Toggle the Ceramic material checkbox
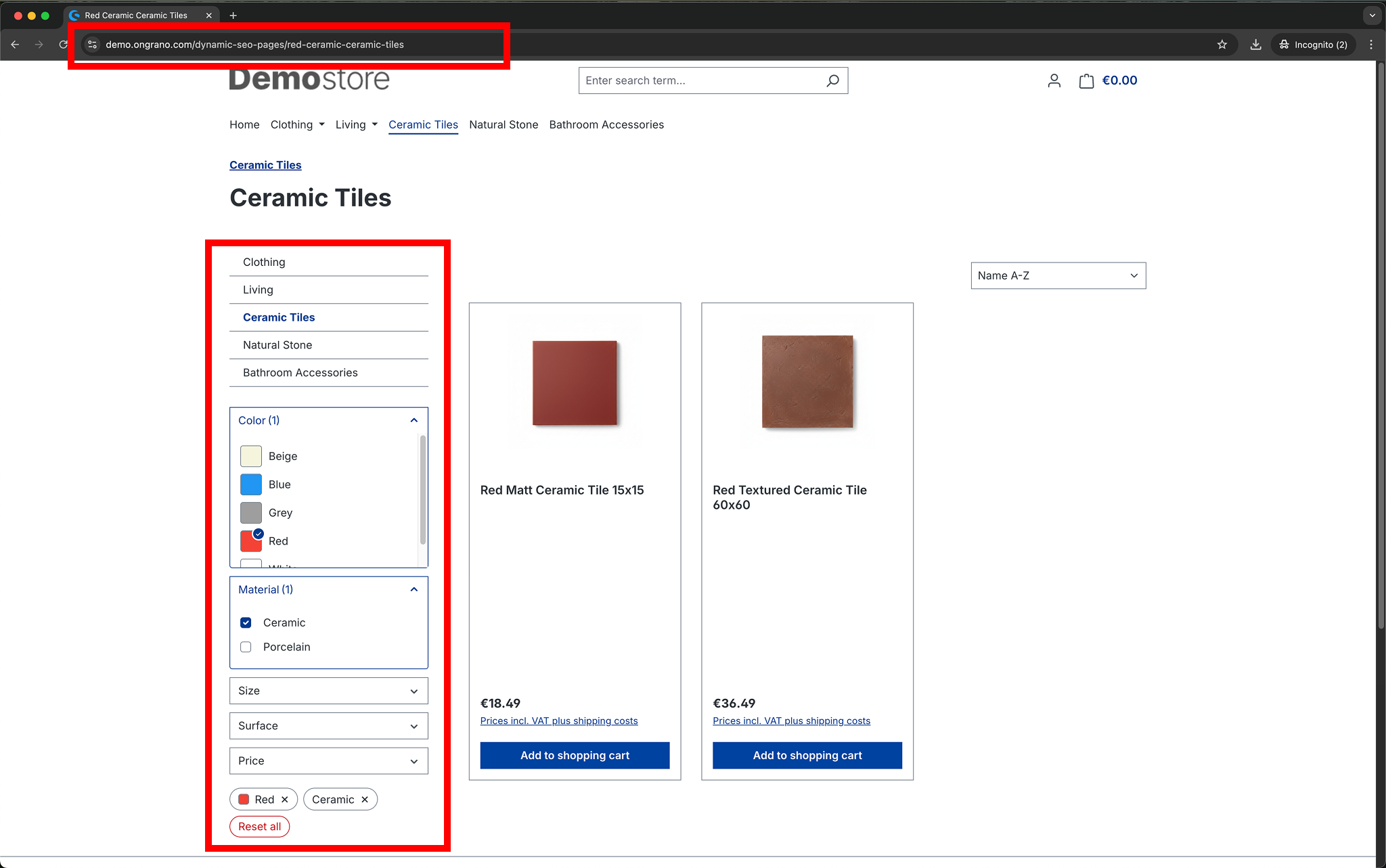Viewport: 1386px width, 868px height. coord(246,622)
